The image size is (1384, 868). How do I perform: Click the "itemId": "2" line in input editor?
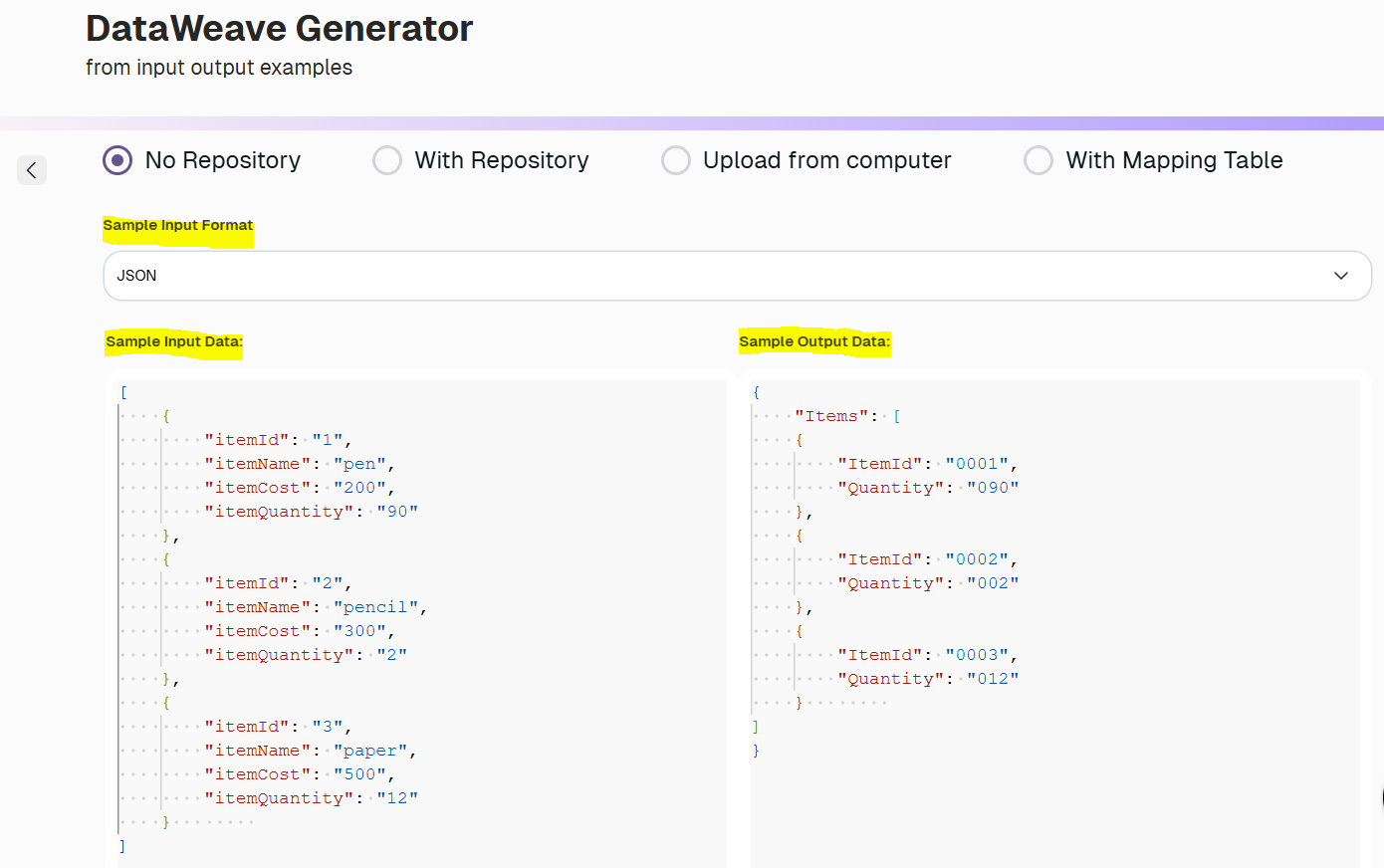point(279,583)
